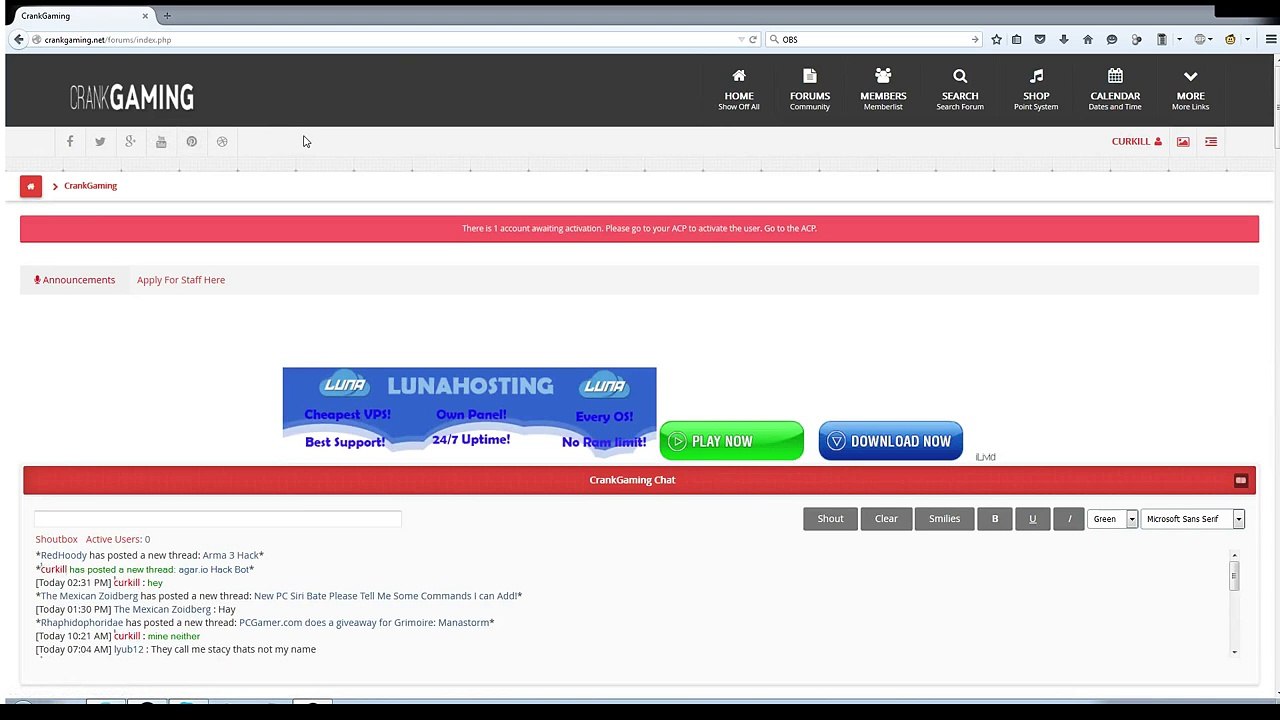This screenshot has height=720, width=1280.
Task: Click the shoutbox scrollbar up arrow
Action: [1235, 556]
